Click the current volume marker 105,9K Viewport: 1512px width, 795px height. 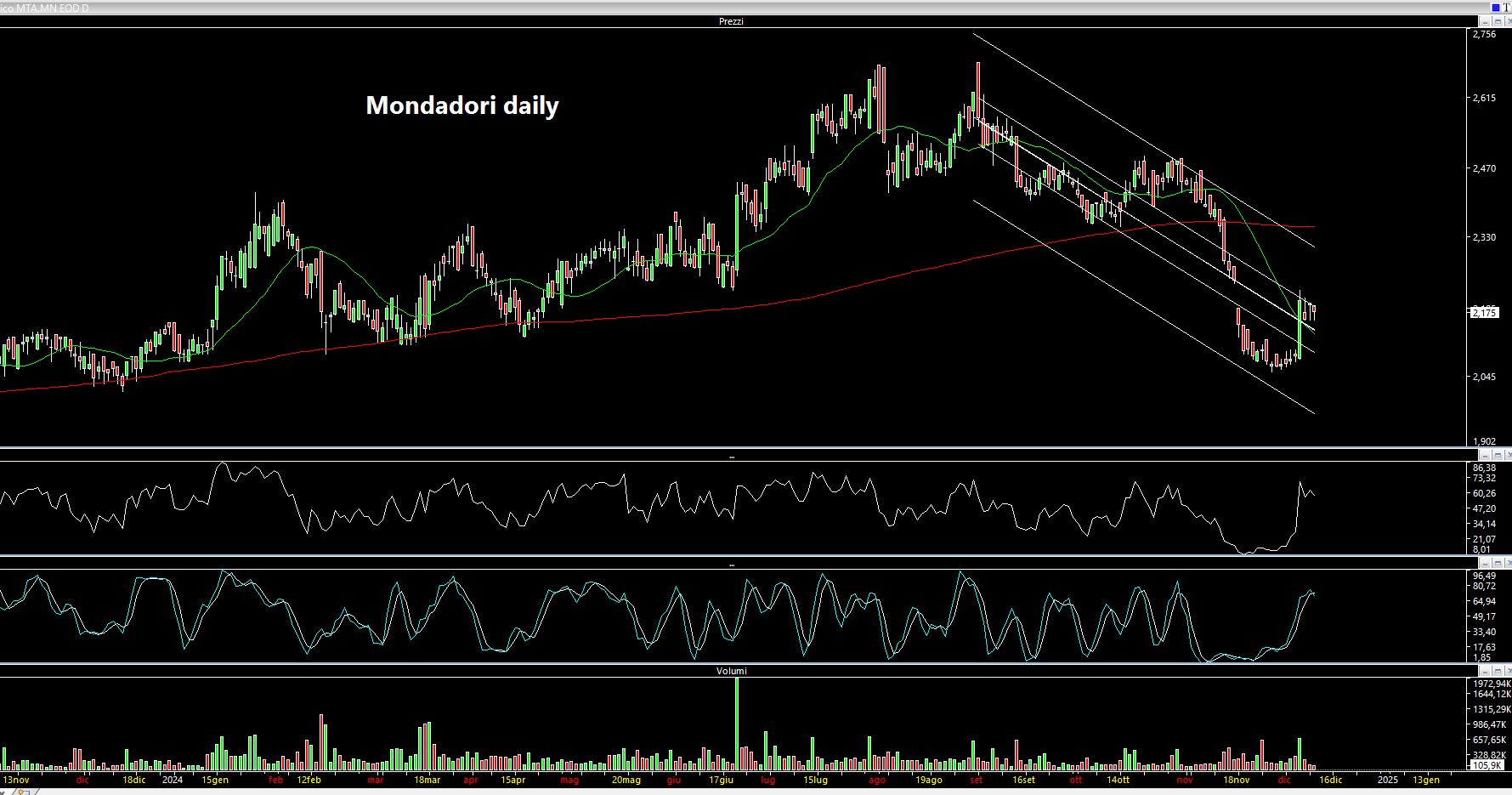coord(1487,764)
